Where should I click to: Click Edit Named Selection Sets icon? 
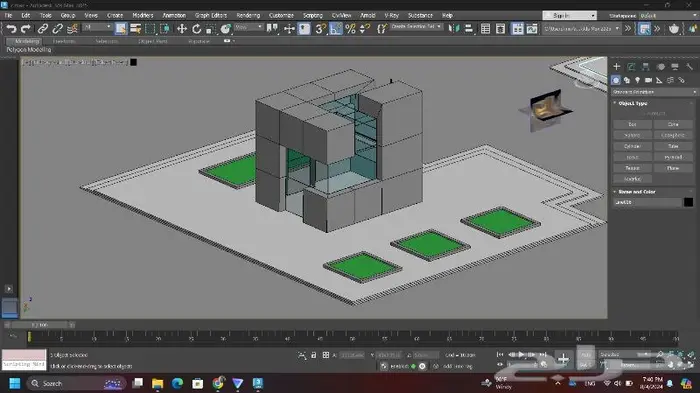click(x=382, y=29)
